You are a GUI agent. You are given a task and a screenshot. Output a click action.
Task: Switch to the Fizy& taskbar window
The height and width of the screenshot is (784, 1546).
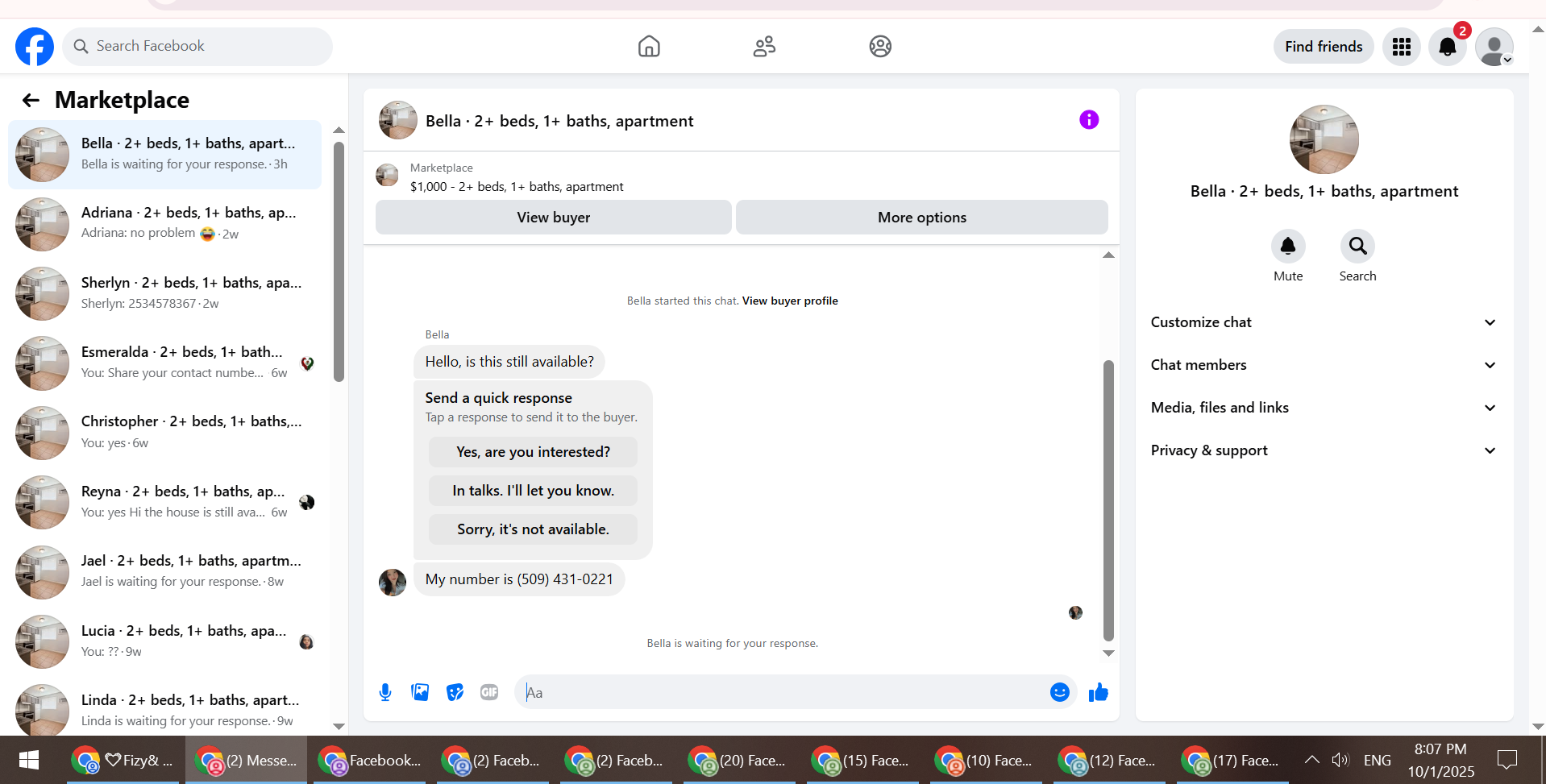pos(123,760)
